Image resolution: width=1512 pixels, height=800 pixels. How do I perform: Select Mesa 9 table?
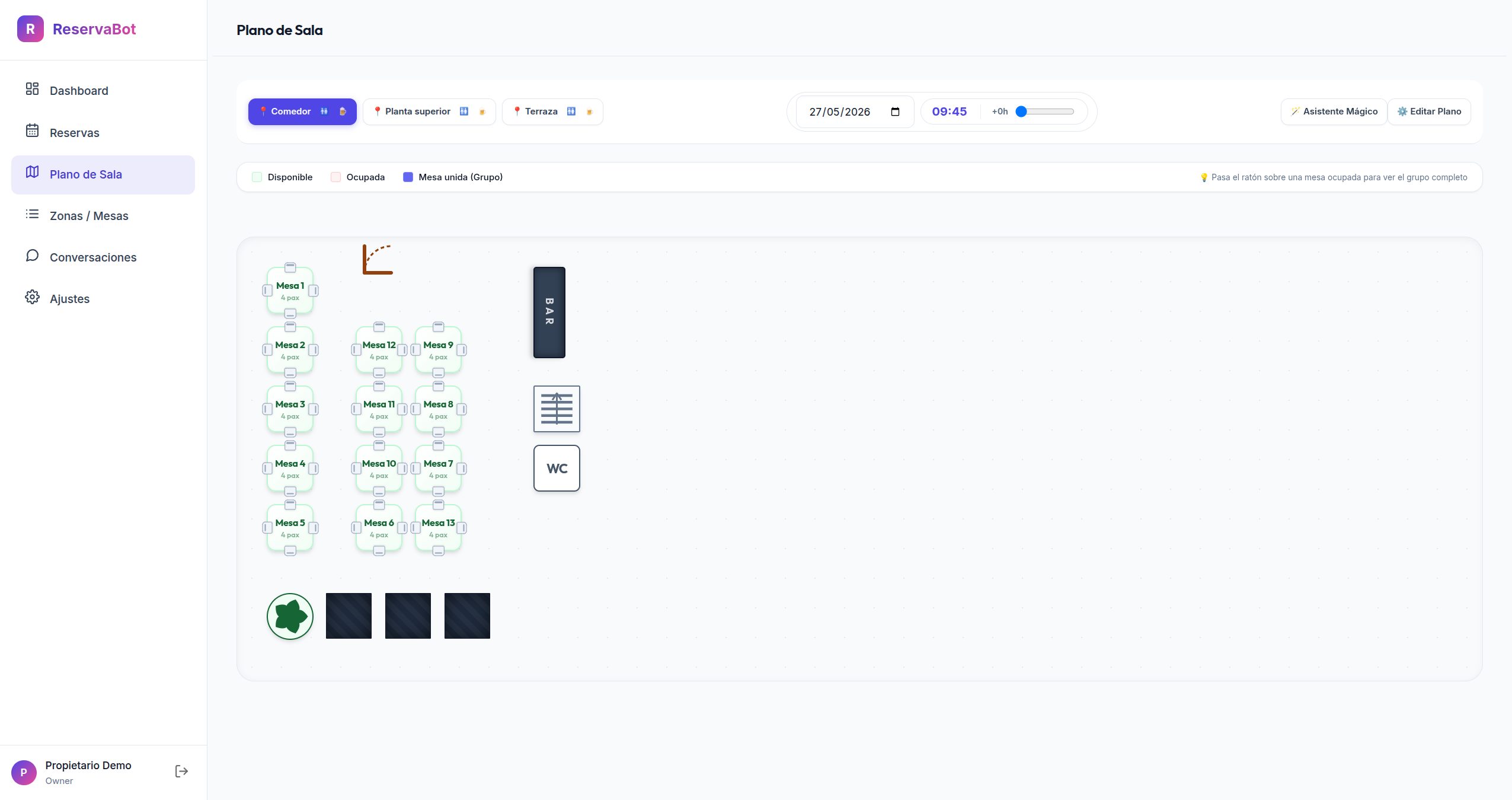[438, 350]
